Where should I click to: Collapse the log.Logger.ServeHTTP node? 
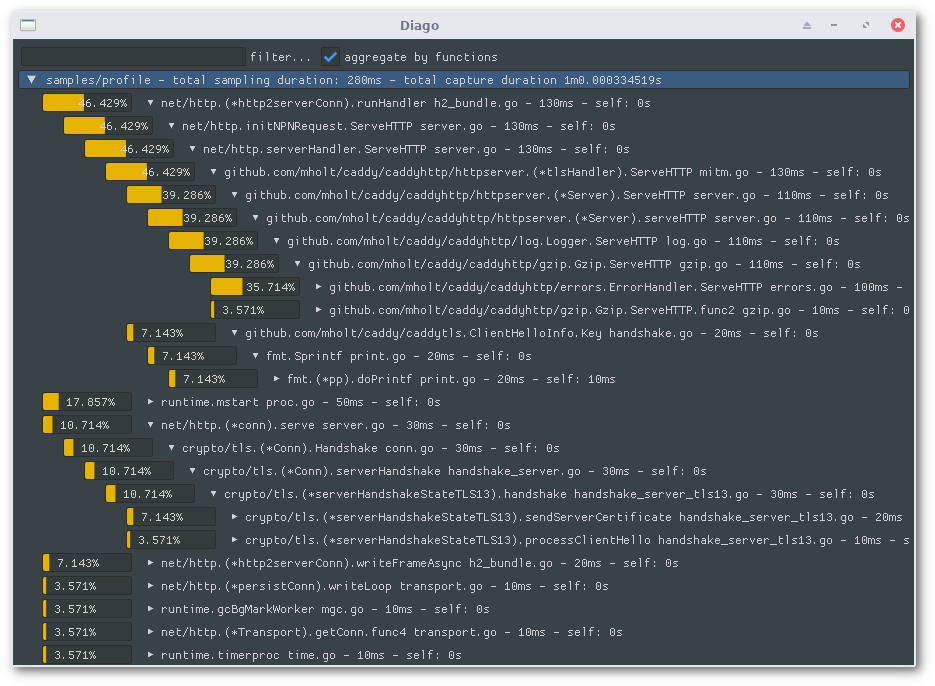point(277,241)
